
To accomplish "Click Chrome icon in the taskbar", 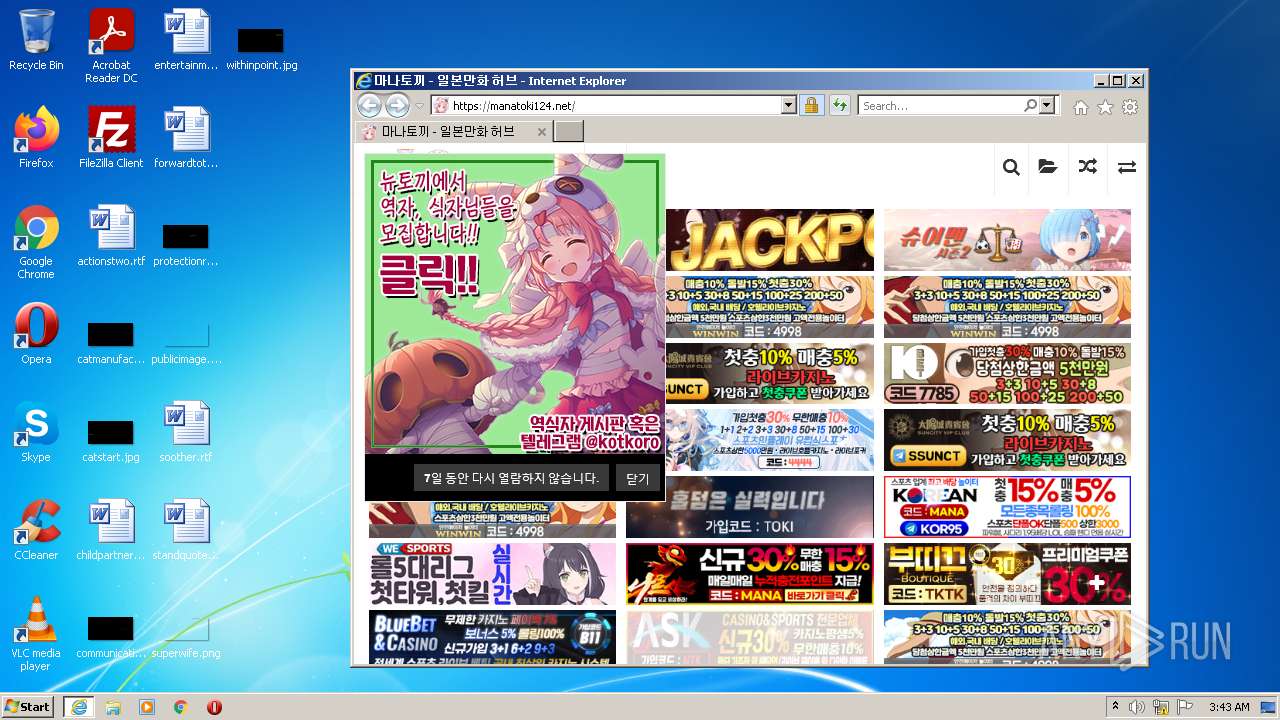I will (181, 707).
